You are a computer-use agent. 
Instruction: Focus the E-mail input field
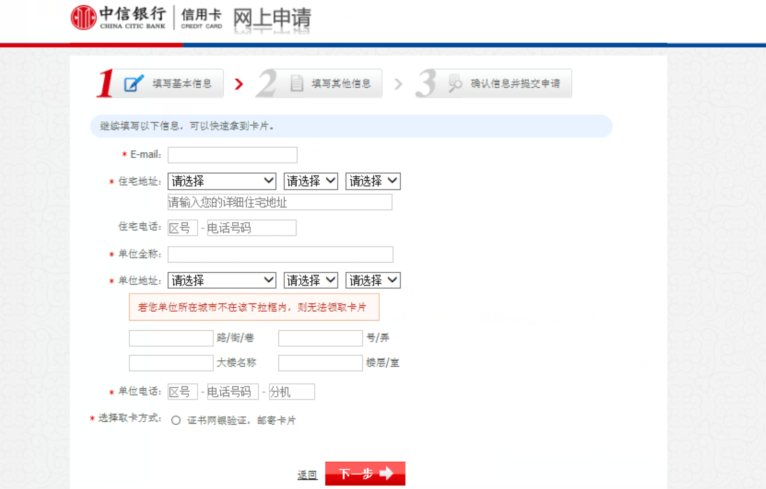click(x=233, y=155)
